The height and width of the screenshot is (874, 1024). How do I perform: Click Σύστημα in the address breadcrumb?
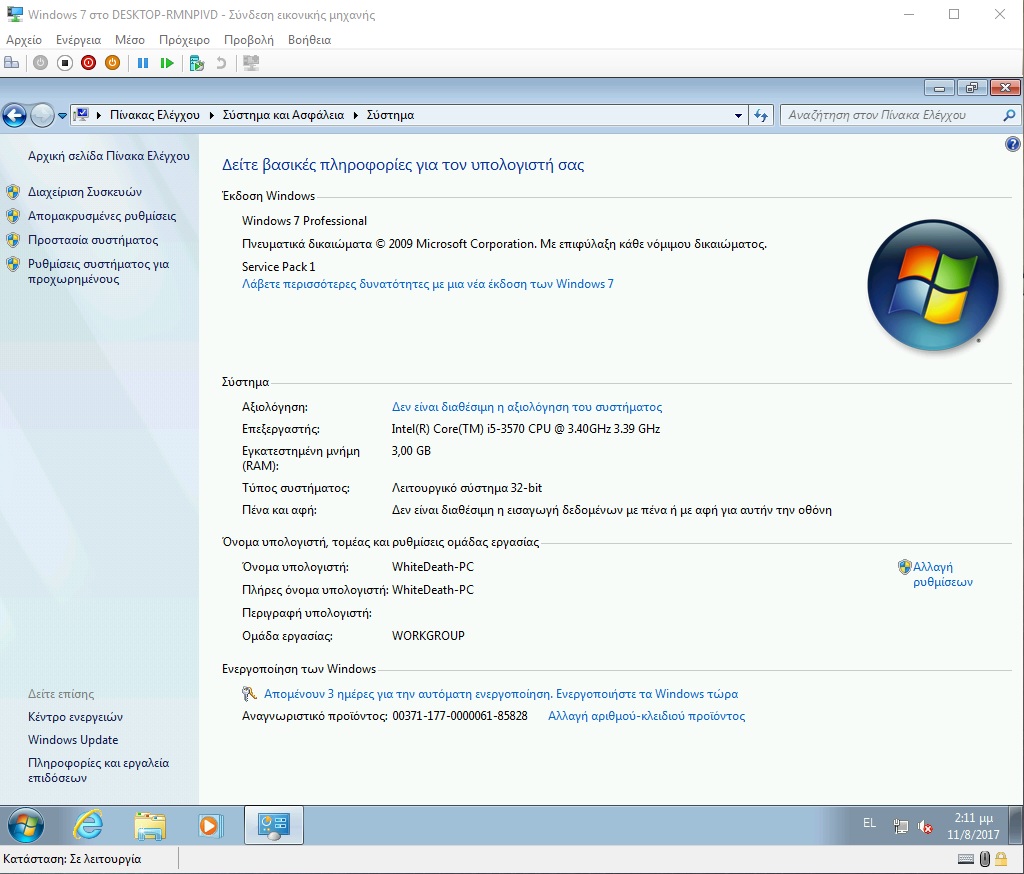tap(391, 115)
